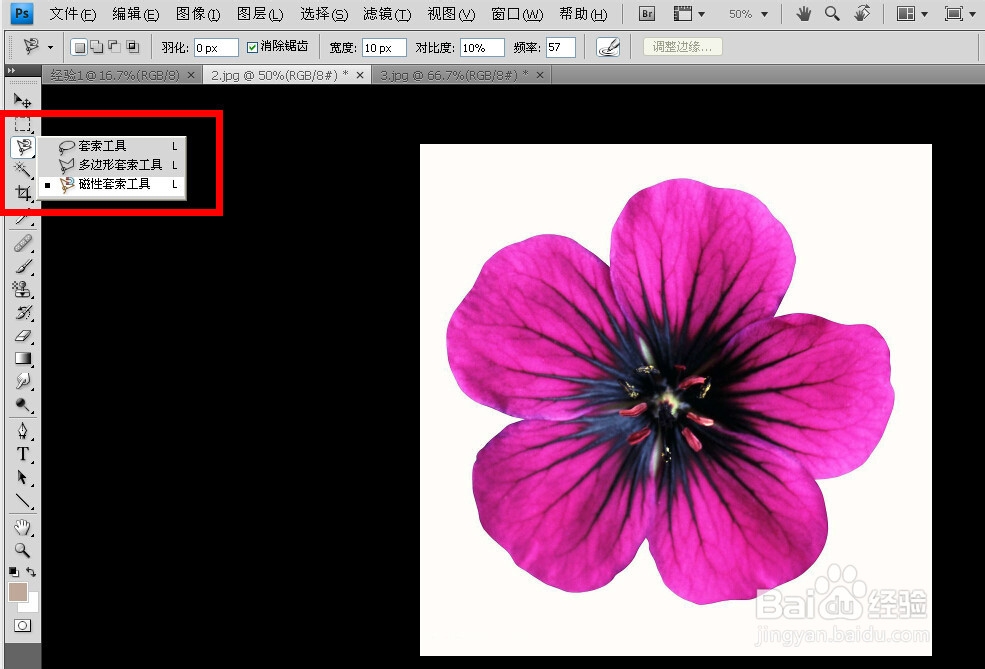The image size is (985, 669).
Task: Open the 滤镜(T) menu
Action: (387, 14)
